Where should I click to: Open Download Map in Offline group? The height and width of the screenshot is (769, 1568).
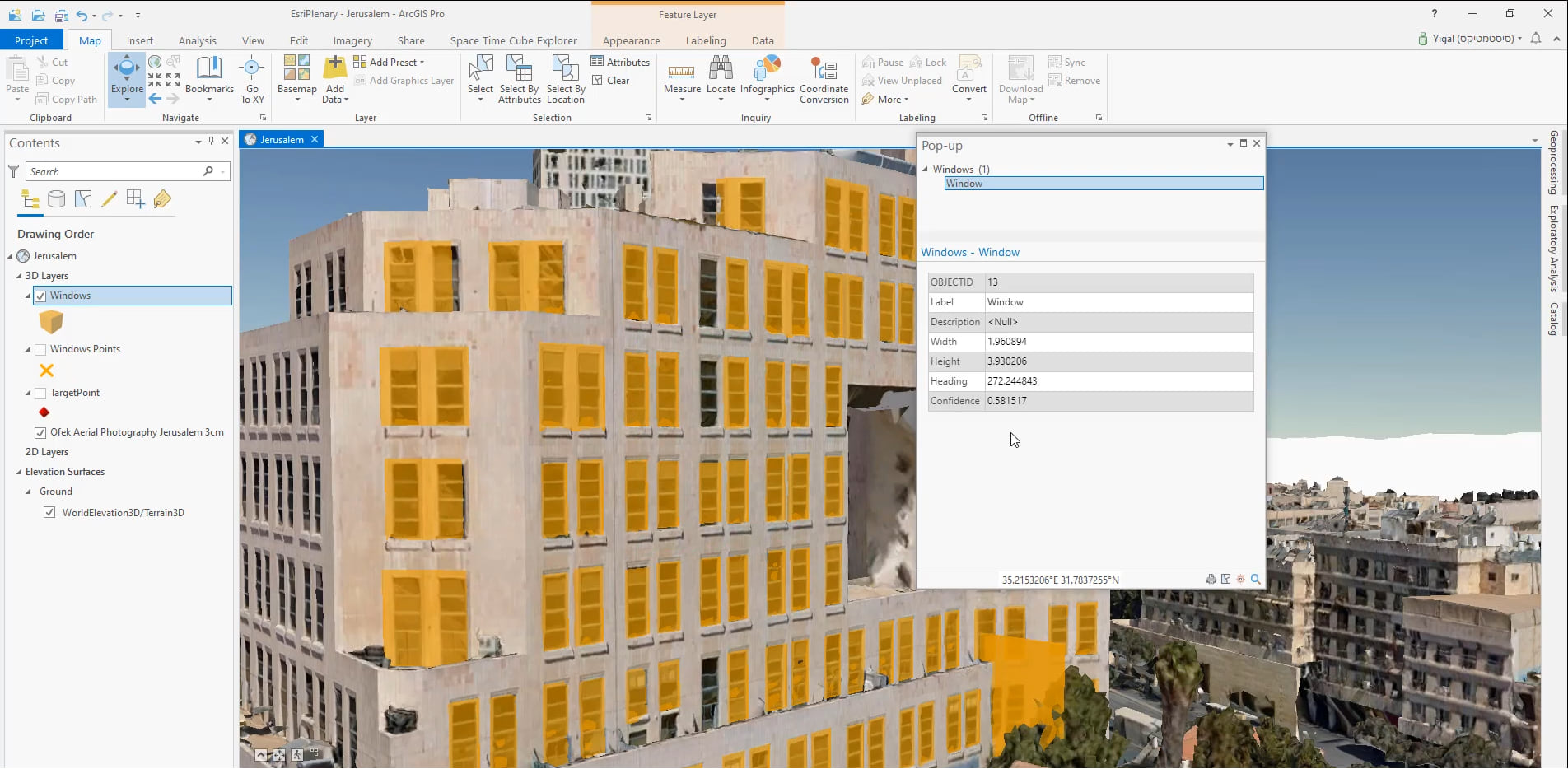tap(1020, 80)
